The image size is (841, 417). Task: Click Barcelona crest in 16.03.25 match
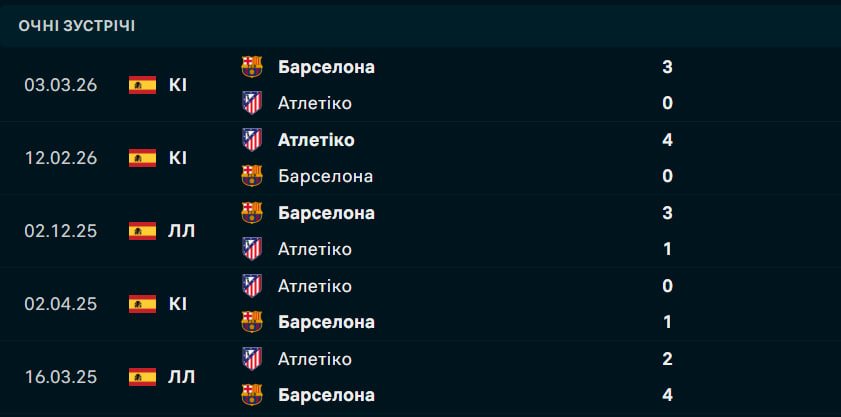pos(252,395)
